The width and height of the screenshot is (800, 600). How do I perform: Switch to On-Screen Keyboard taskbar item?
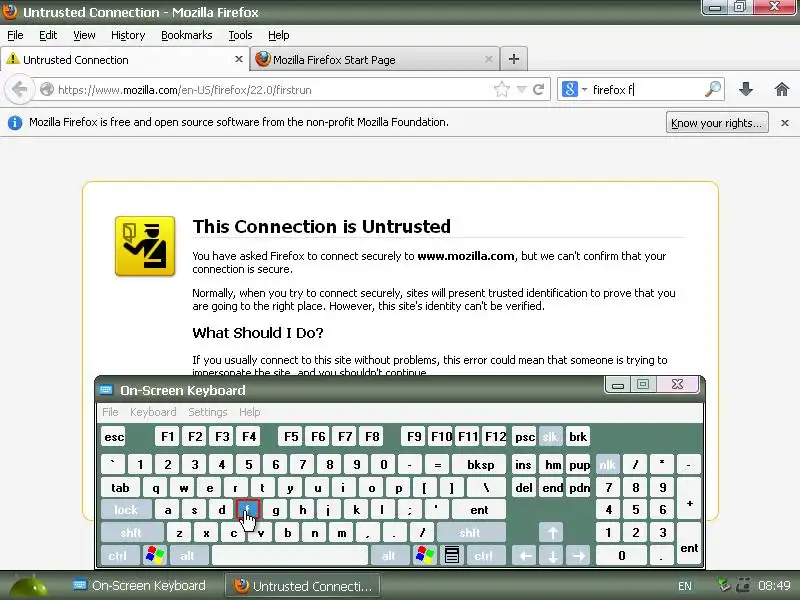[139, 586]
